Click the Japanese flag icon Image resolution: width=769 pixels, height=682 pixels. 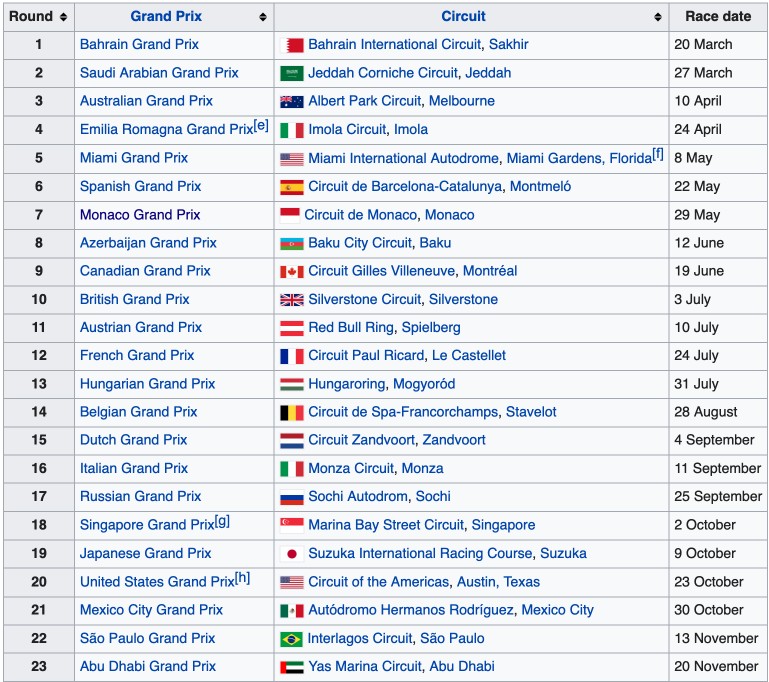click(292, 554)
